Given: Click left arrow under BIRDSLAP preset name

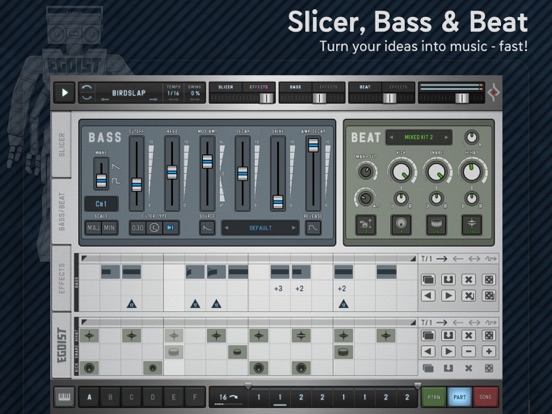Looking at the screenshot, I should tap(105, 100).
